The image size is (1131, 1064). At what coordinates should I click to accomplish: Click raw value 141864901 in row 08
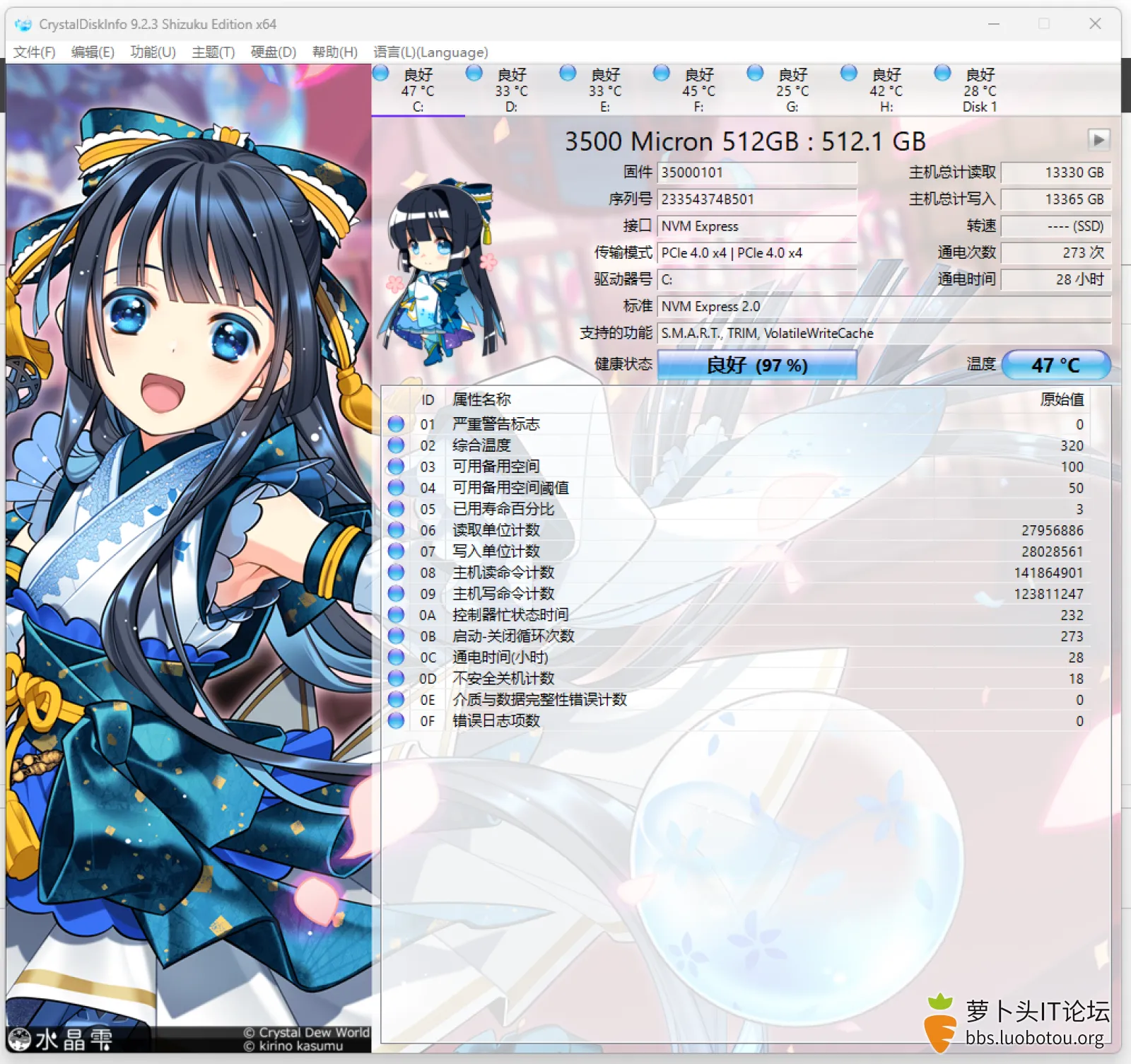(x=1048, y=573)
